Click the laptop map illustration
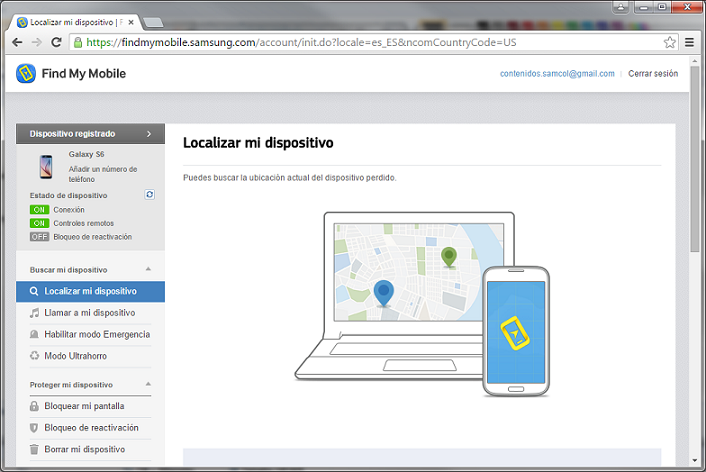Image resolution: width=706 pixels, height=472 pixels. [419, 272]
